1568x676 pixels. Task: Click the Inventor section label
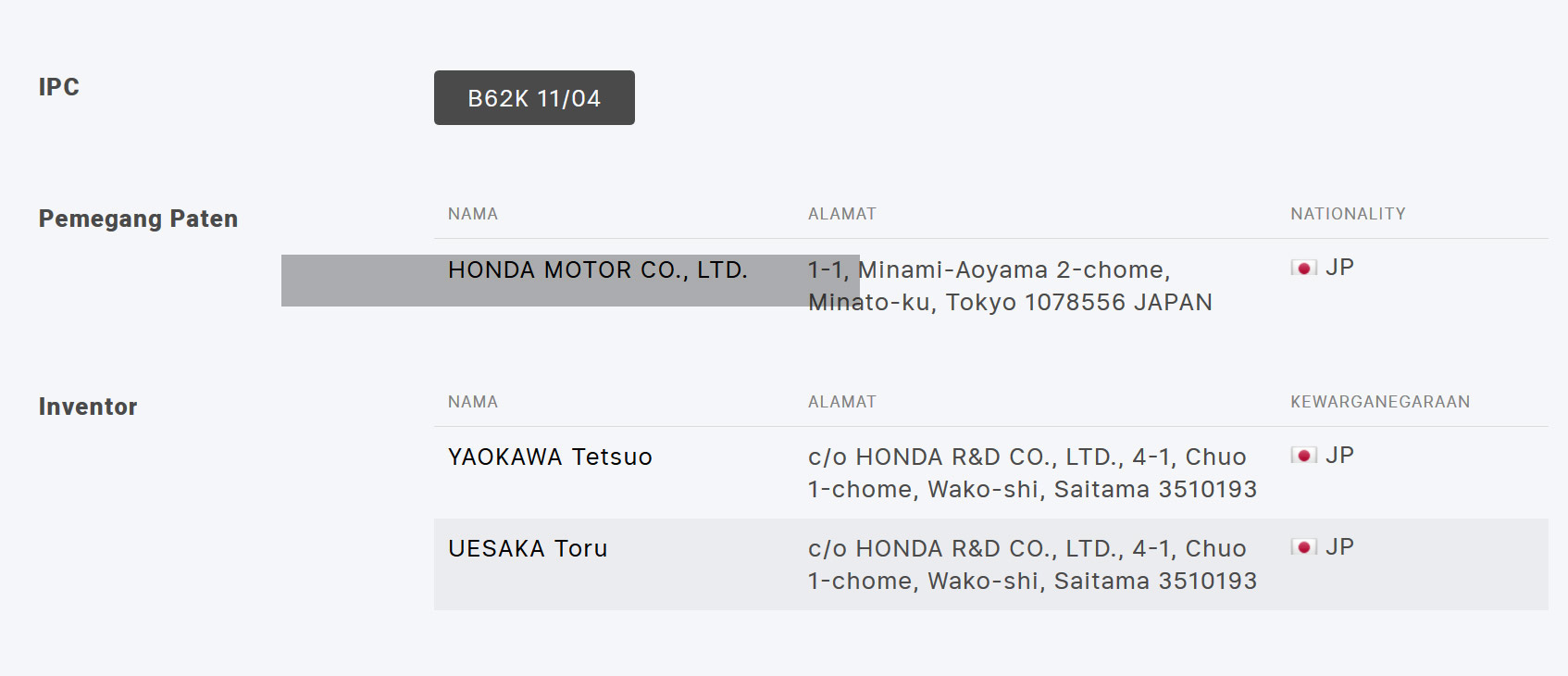pos(88,407)
